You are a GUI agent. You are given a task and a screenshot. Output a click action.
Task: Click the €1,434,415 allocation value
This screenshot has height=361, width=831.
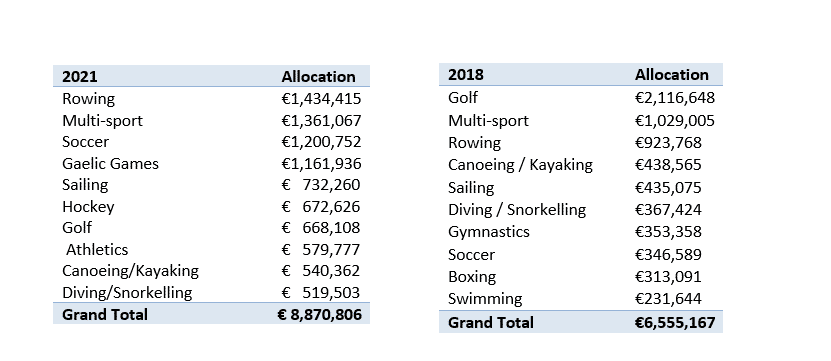point(321,99)
